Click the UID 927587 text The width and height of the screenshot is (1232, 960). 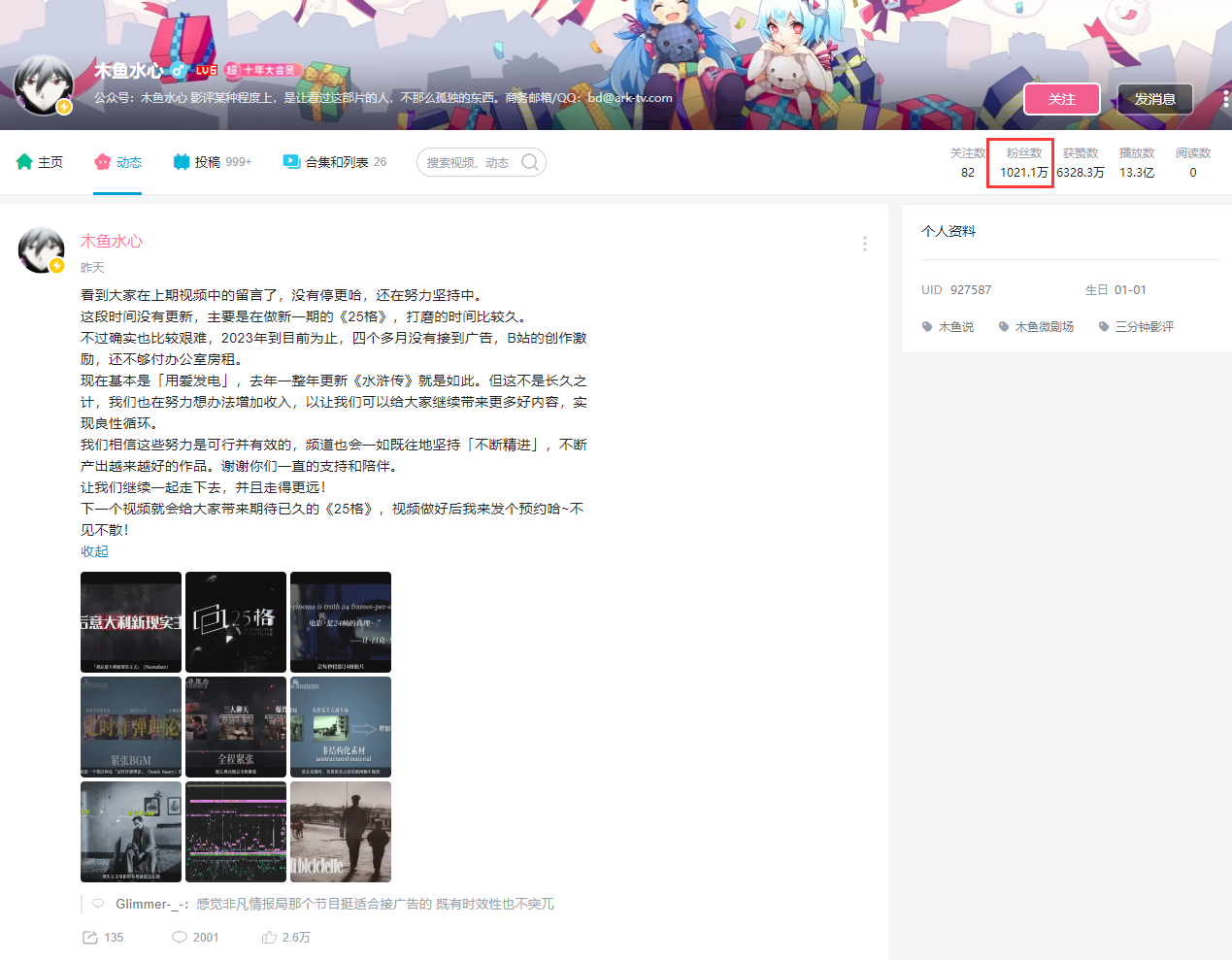pos(956,290)
